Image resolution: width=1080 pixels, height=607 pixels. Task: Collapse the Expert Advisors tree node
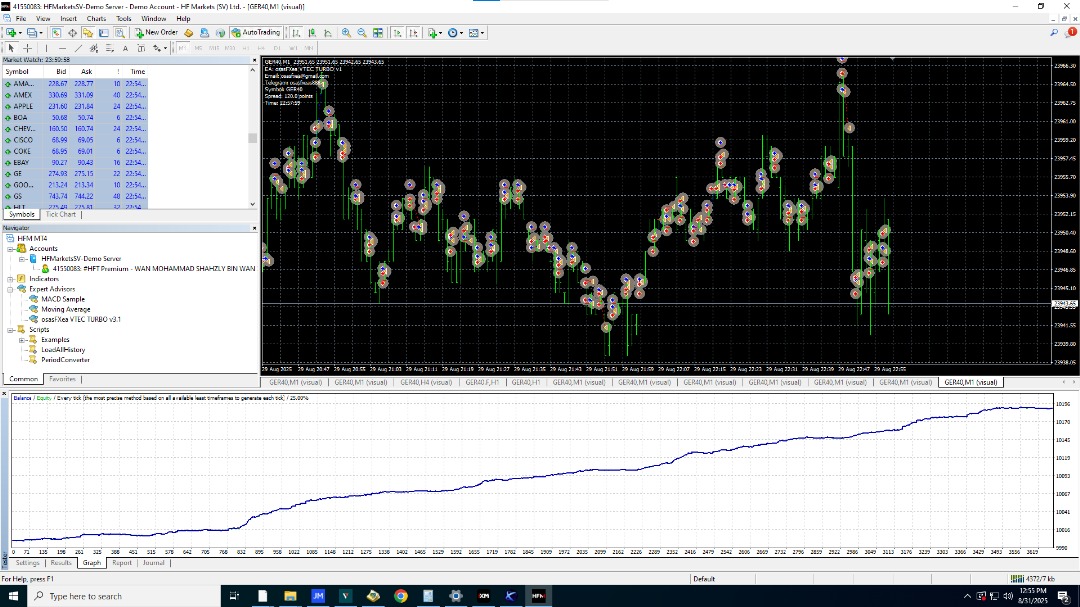pos(11,289)
